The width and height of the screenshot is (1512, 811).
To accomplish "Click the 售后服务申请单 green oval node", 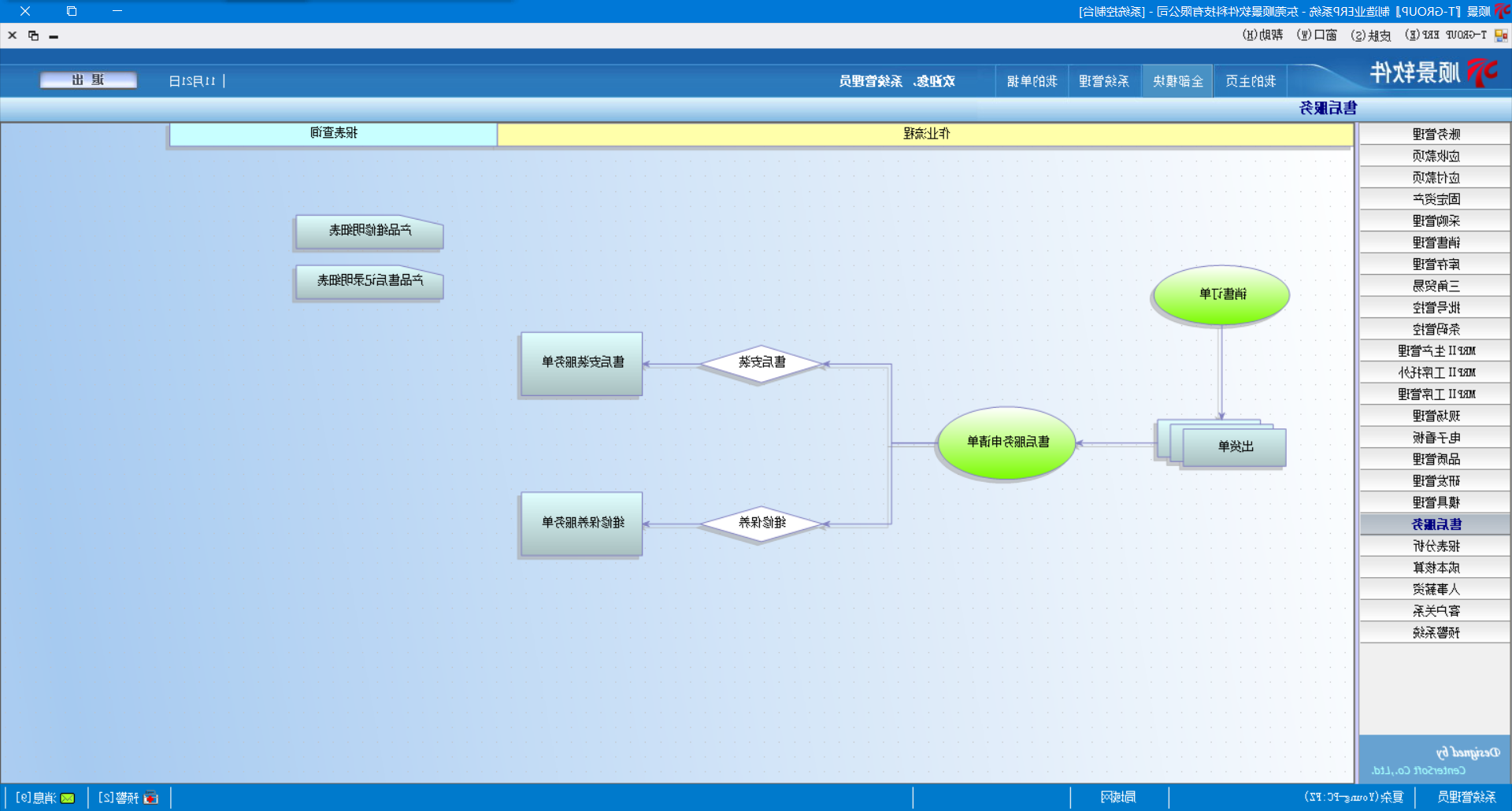I will tap(1007, 443).
